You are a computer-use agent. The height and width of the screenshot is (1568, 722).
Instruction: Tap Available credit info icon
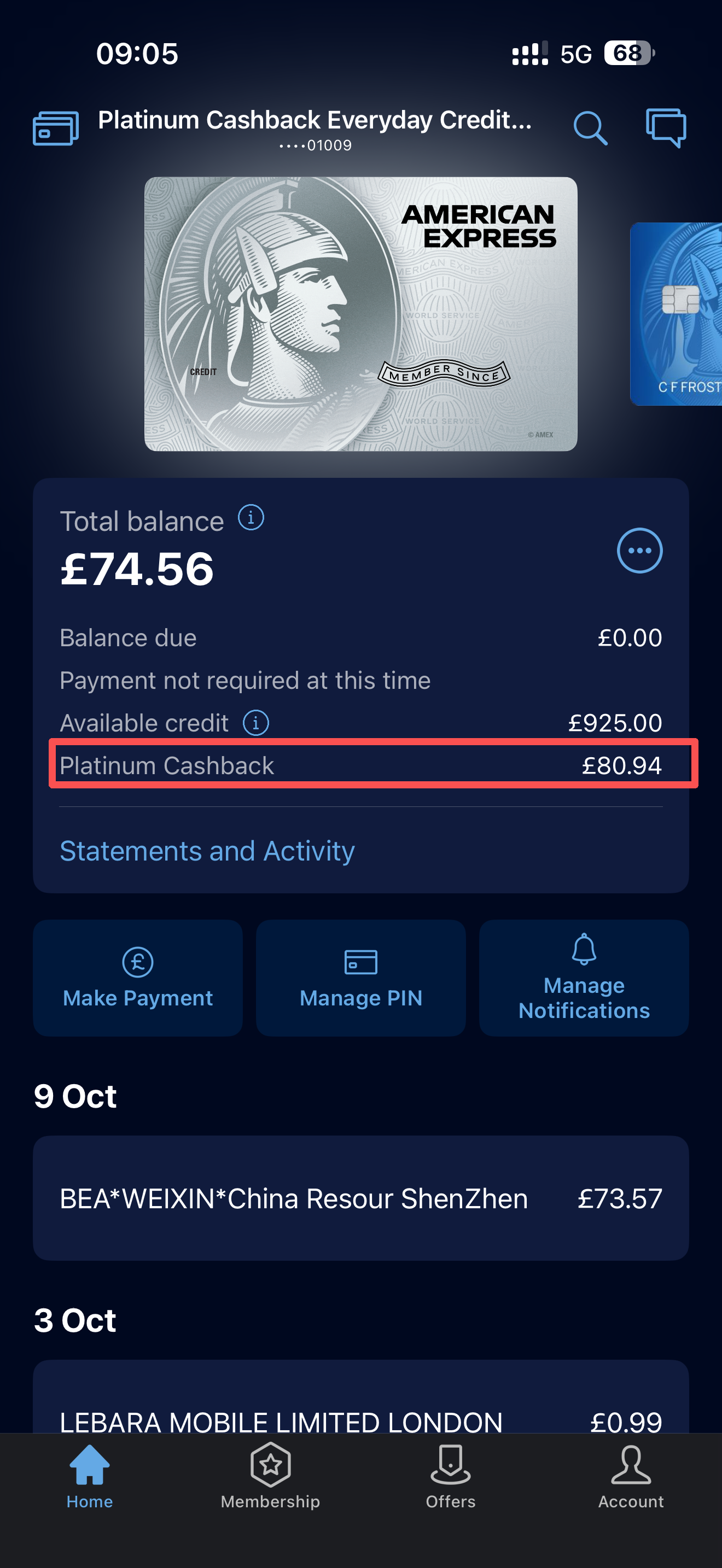pyautogui.click(x=255, y=723)
